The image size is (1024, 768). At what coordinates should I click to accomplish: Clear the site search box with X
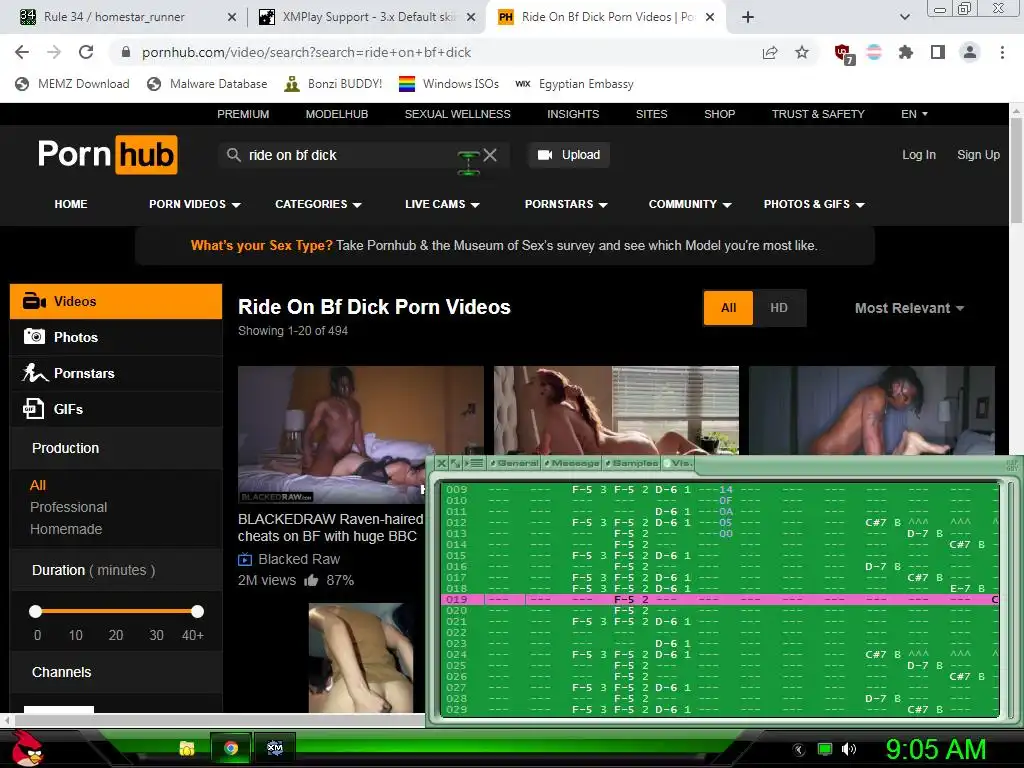click(490, 155)
